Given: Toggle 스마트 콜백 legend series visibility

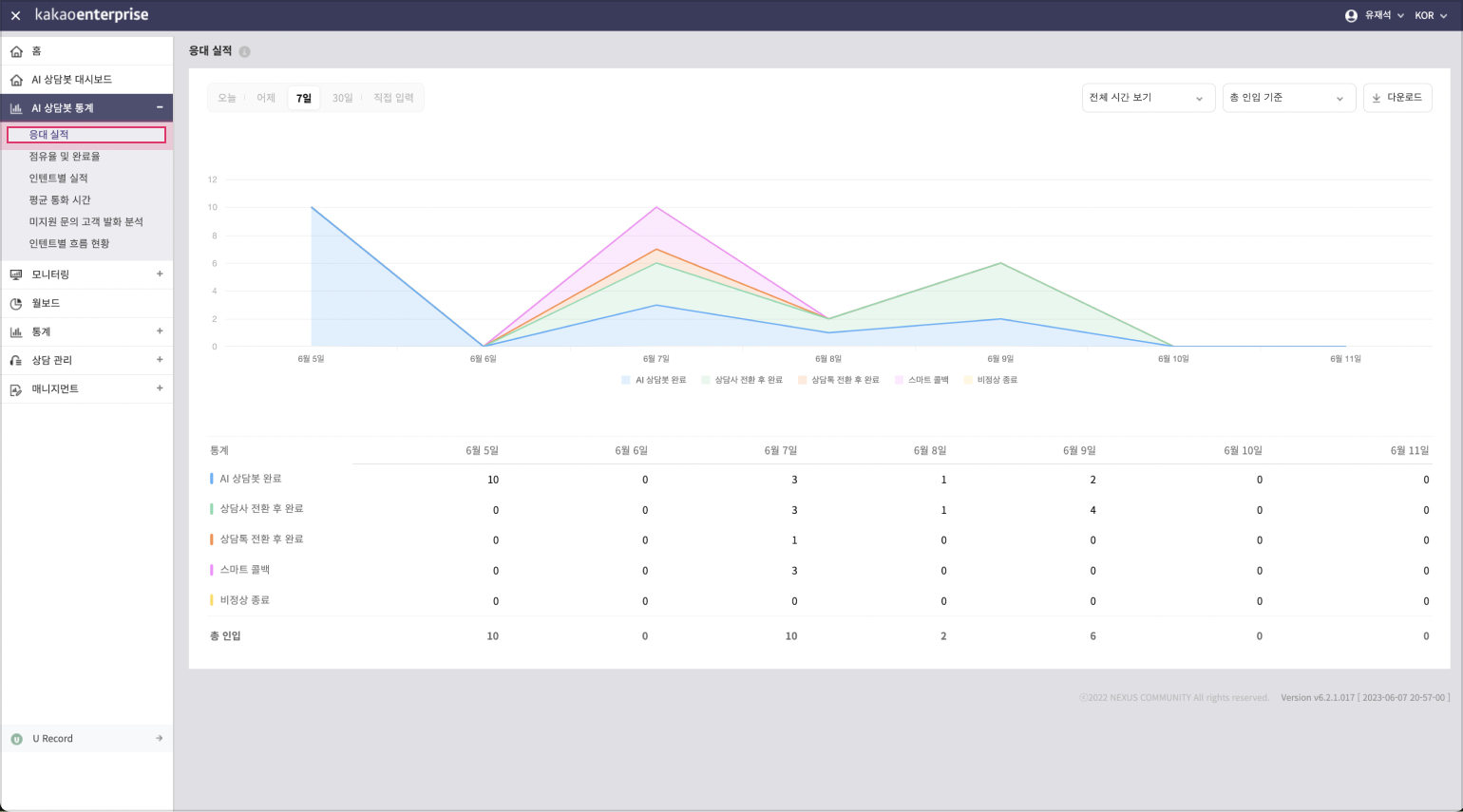Looking at the screenshot, I should point(921,380).
